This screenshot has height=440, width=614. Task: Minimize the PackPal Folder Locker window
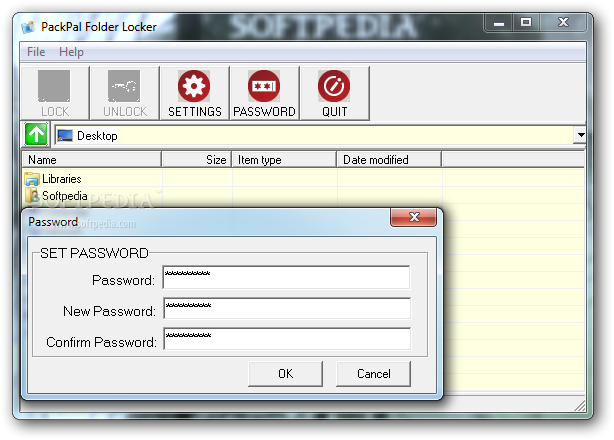(499, 23)
